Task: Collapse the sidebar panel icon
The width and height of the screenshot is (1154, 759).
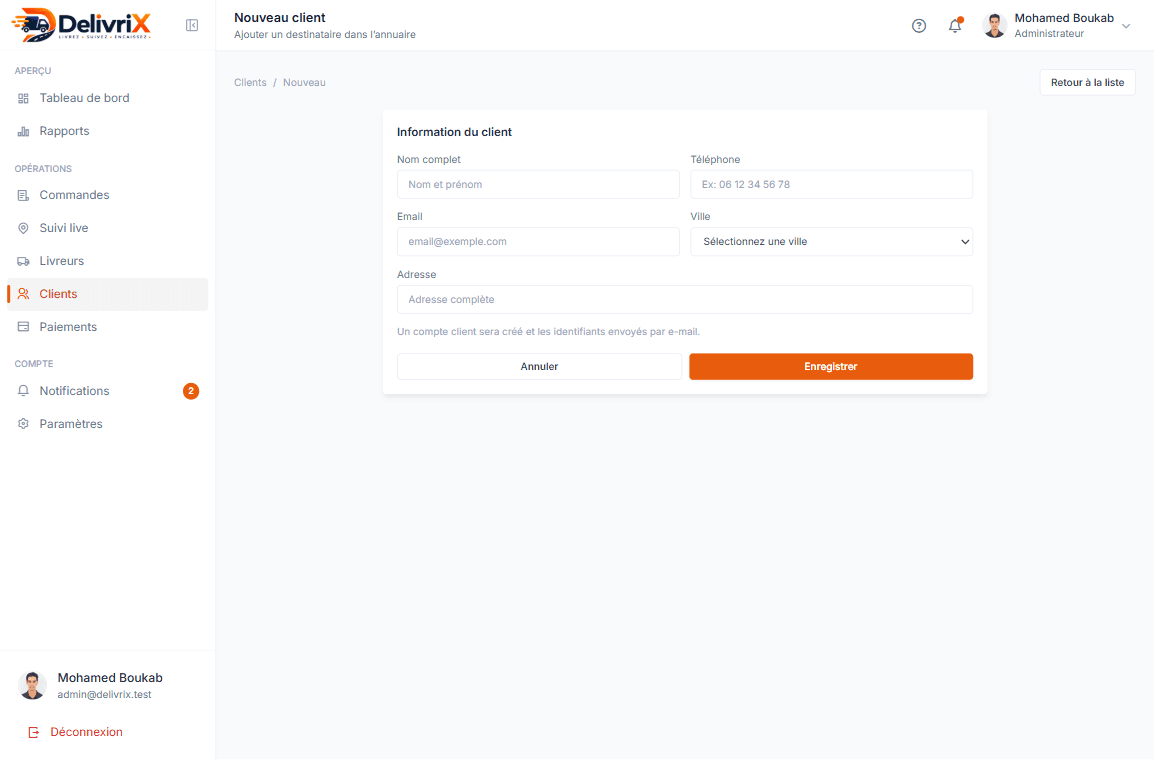Action: pyautogui.click(x=192, y=25)
